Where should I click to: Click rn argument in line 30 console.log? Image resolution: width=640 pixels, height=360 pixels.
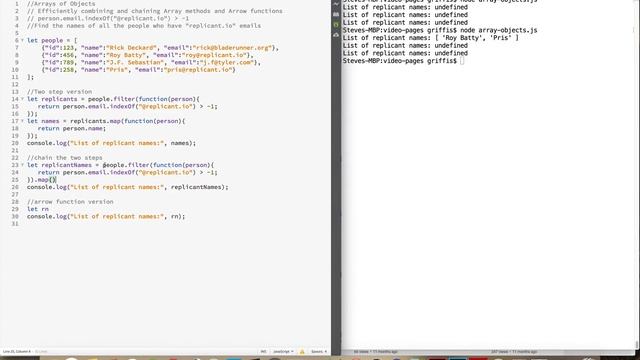pyautogui.click(x=174, y=217)
